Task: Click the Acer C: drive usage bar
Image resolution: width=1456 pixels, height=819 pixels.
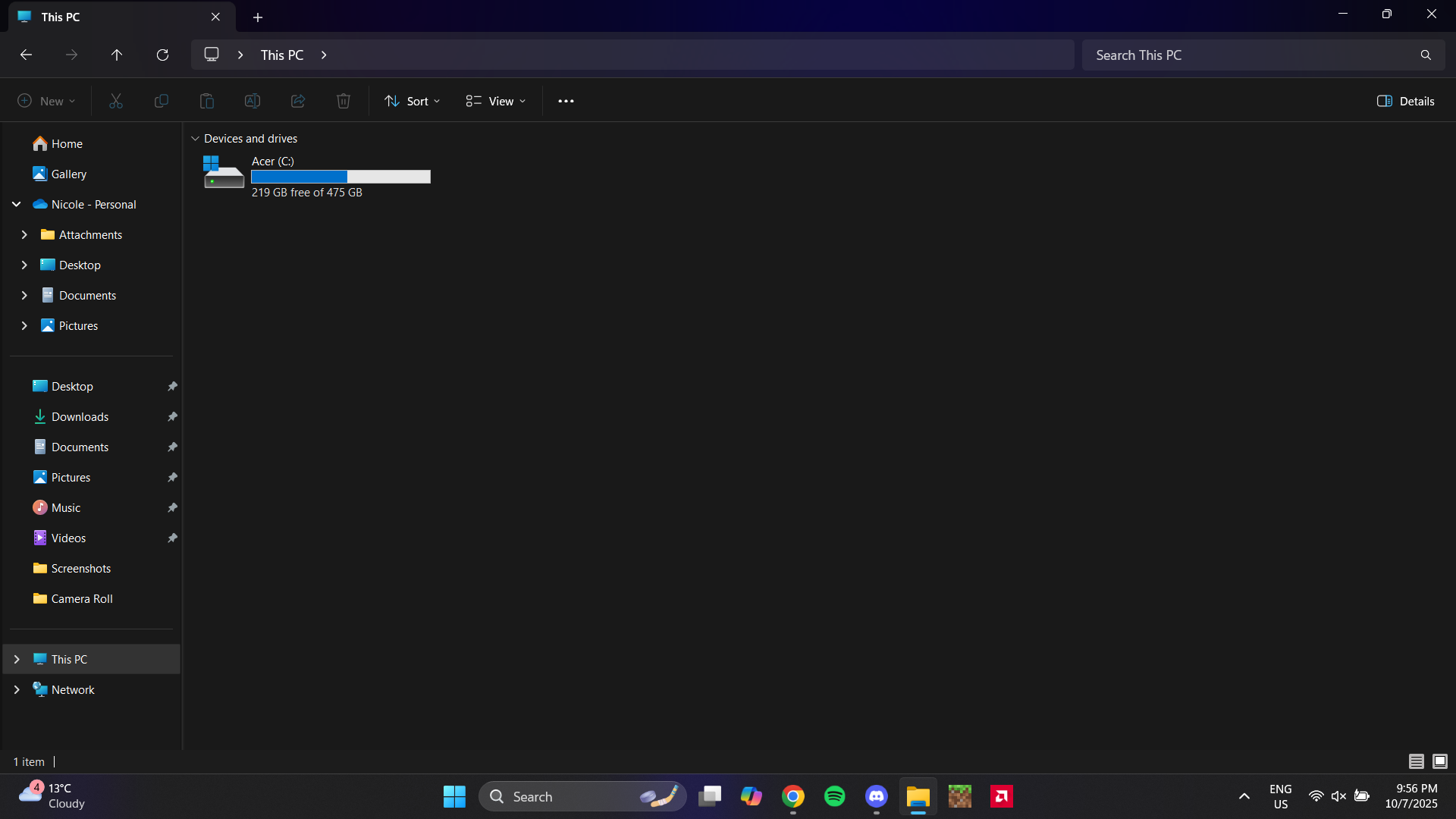Action: pyautogui.click(x=340, y=177)
